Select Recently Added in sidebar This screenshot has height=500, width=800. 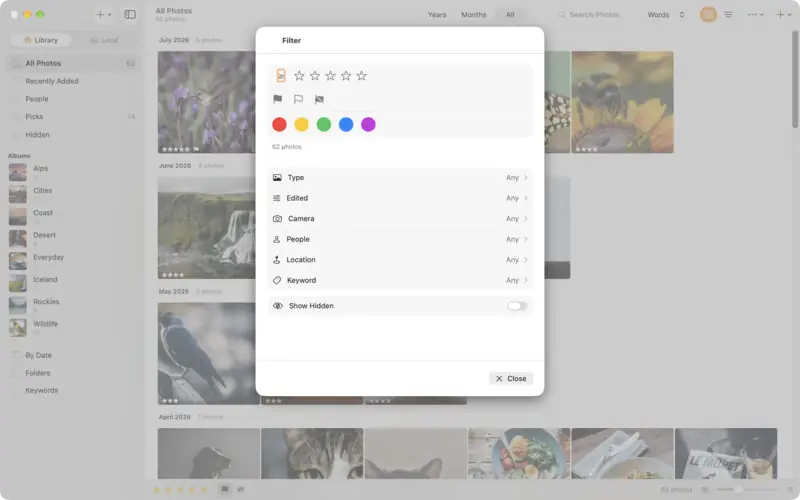[x=73, y=81]
